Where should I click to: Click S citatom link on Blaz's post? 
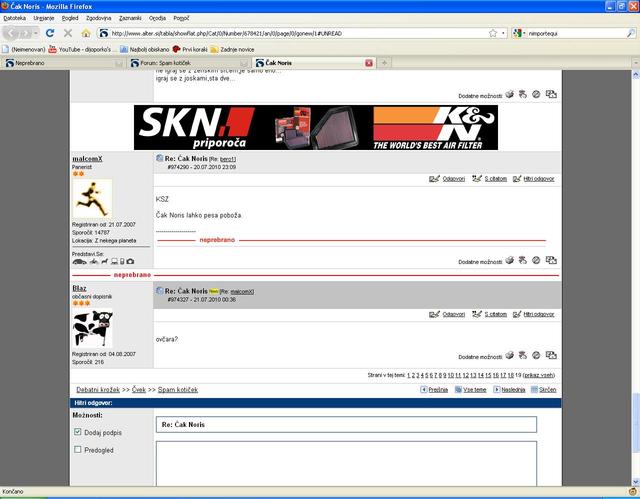point(496,314)
